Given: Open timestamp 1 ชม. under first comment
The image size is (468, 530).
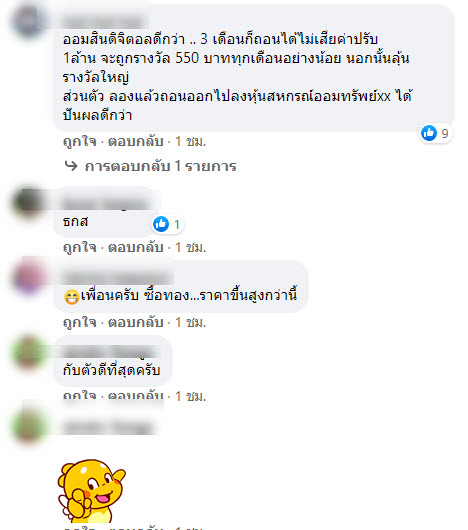Looking at the screenshot, I should 190,141.
